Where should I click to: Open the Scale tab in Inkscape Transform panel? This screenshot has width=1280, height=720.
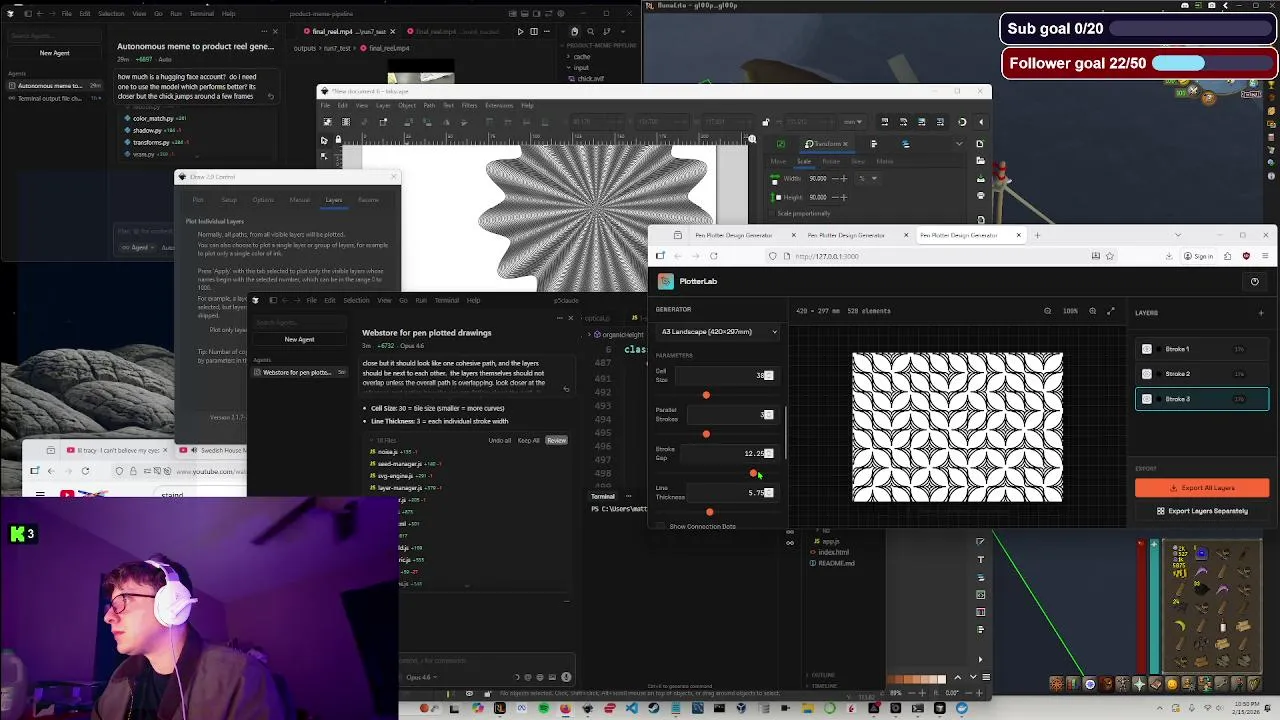[804, 161]
